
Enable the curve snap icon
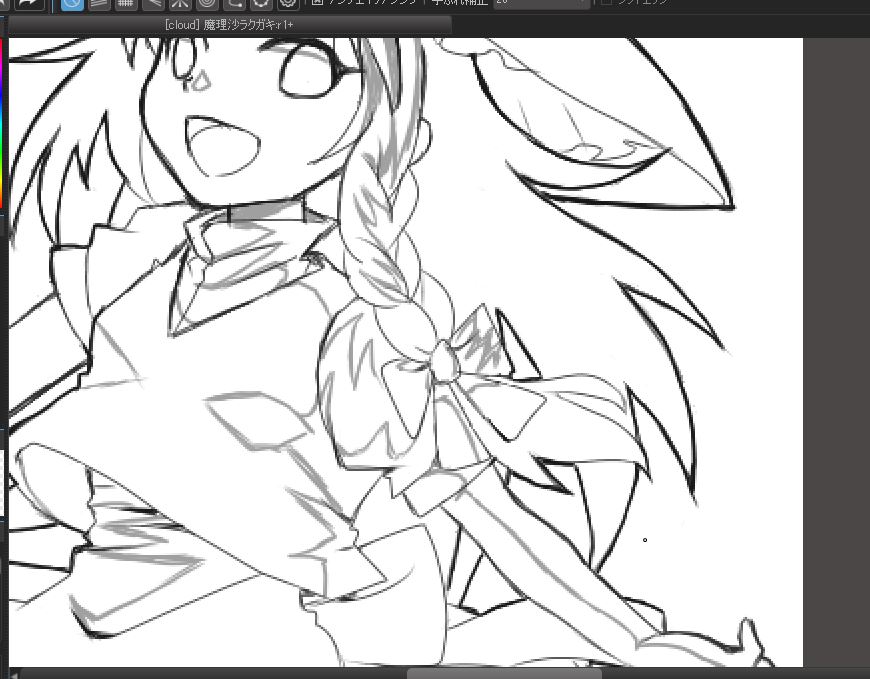pos(234,4)
